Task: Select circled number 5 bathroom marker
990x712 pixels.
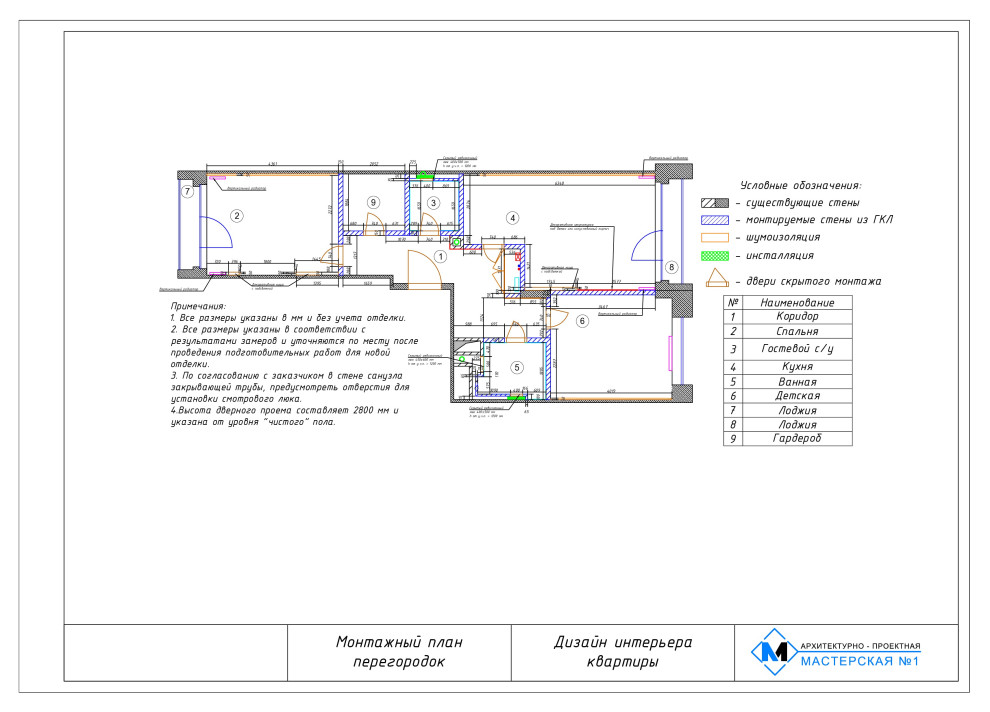Action: [517, 367]
